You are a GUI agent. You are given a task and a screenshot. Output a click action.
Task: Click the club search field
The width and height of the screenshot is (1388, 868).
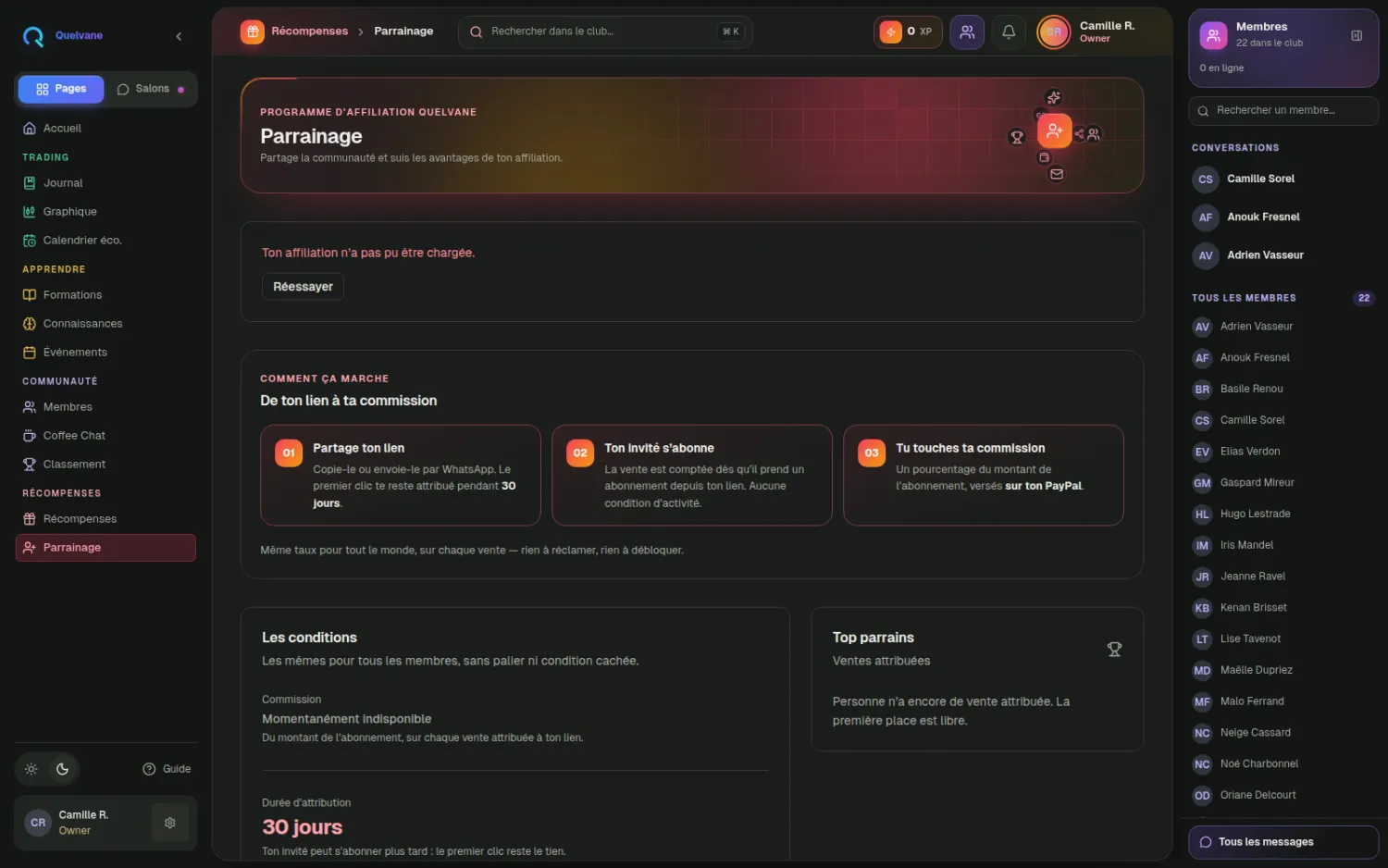tap(605, 31)
